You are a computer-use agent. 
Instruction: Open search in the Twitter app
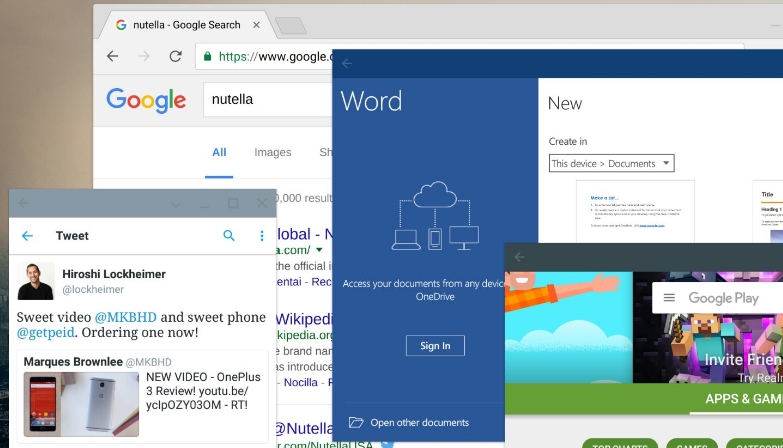tap(229, 235)
